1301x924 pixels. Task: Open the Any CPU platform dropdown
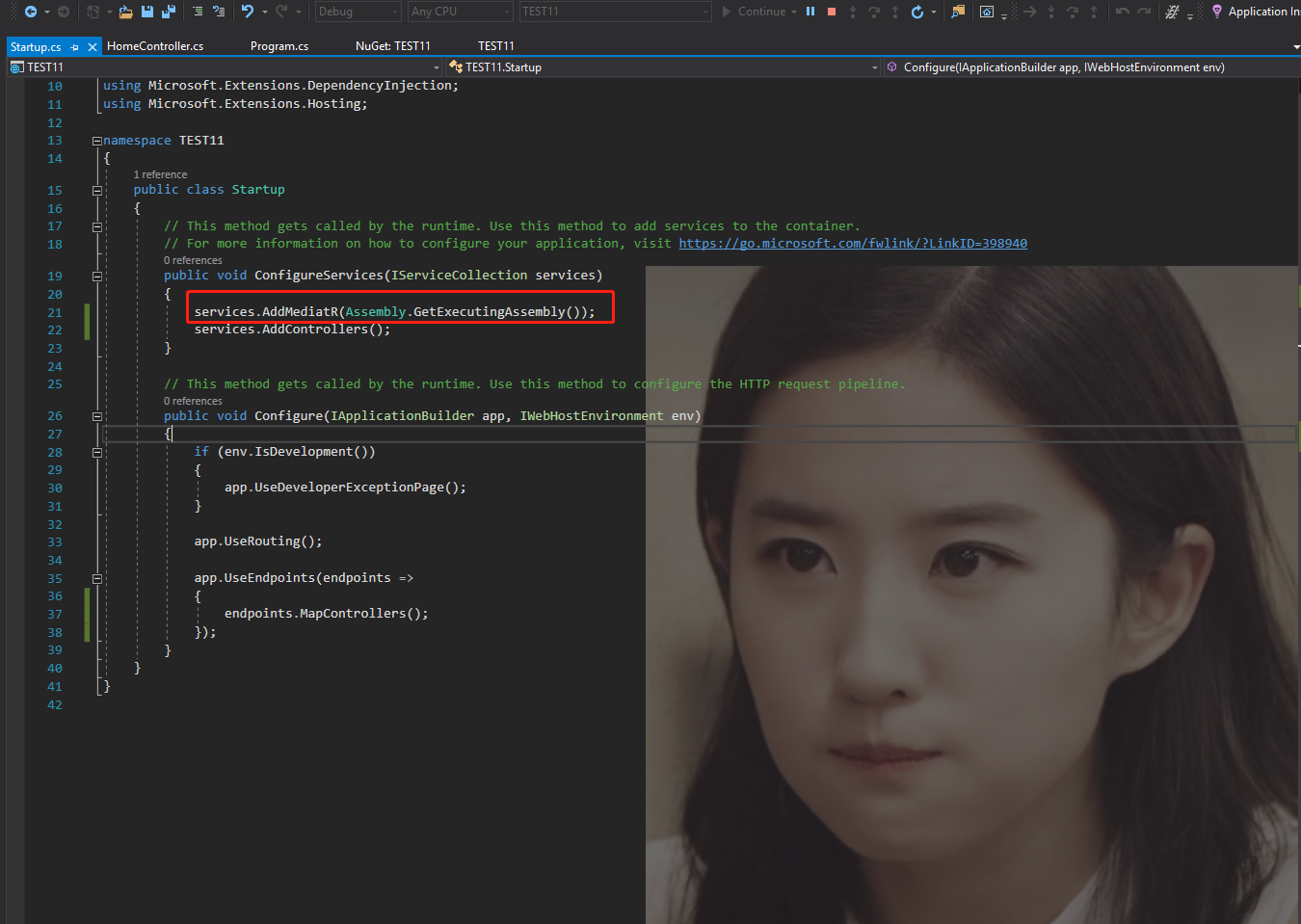[x=505, y=12]
